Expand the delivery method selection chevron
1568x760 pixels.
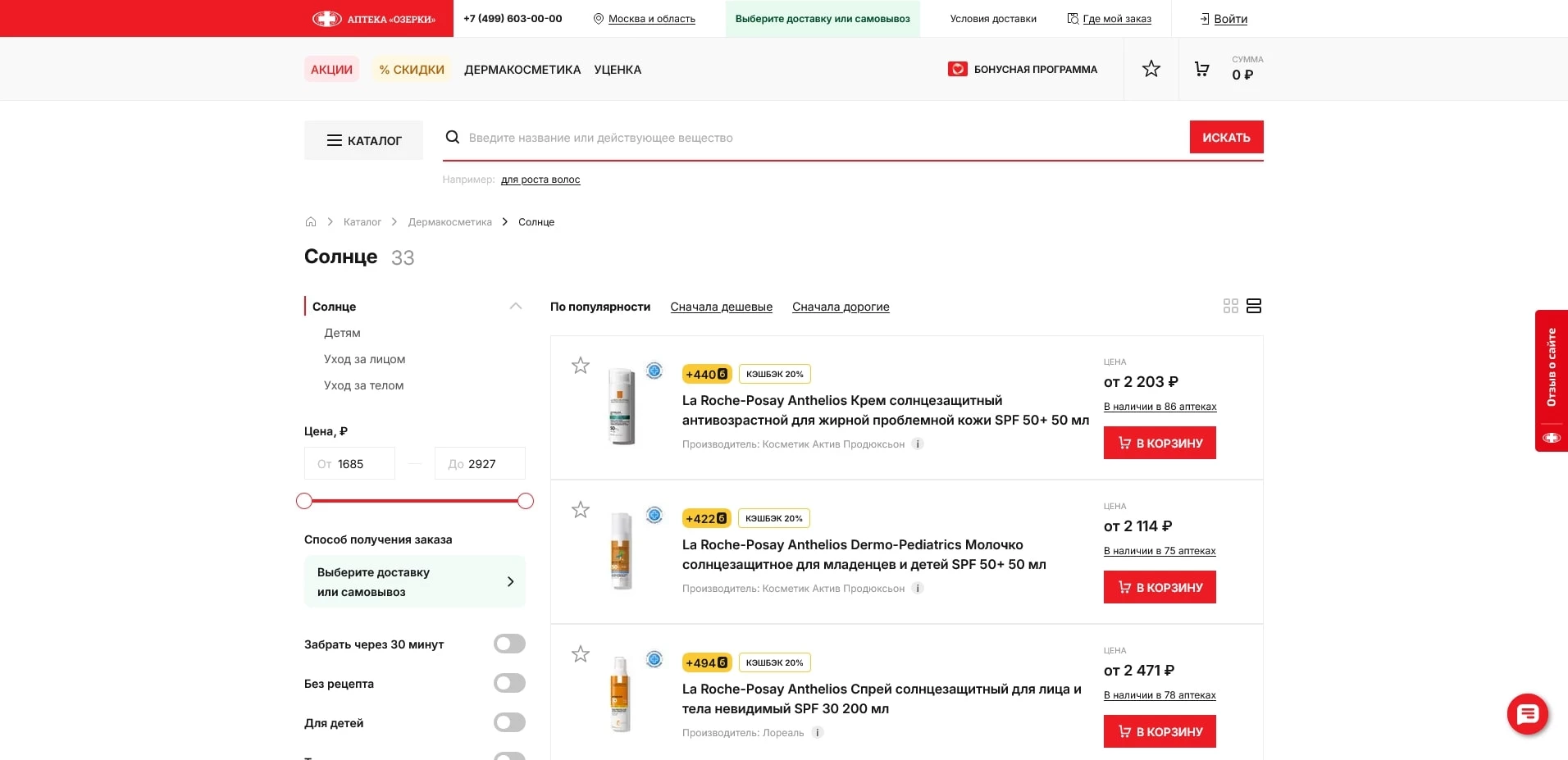click(x=511, y=581)
